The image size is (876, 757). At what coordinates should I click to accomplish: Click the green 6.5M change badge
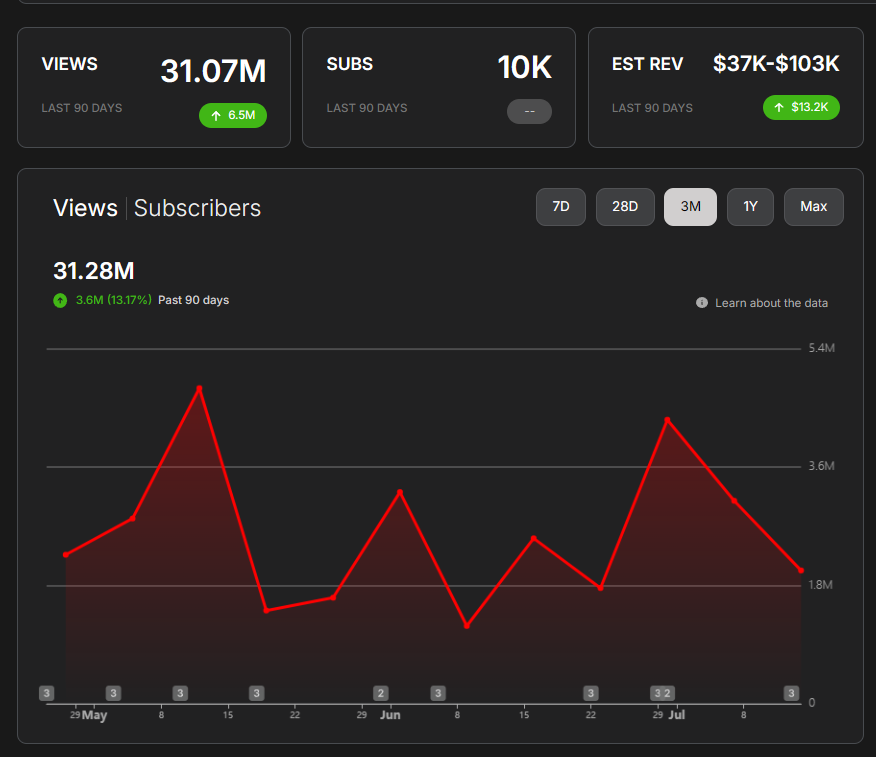[x=233, y=116]
